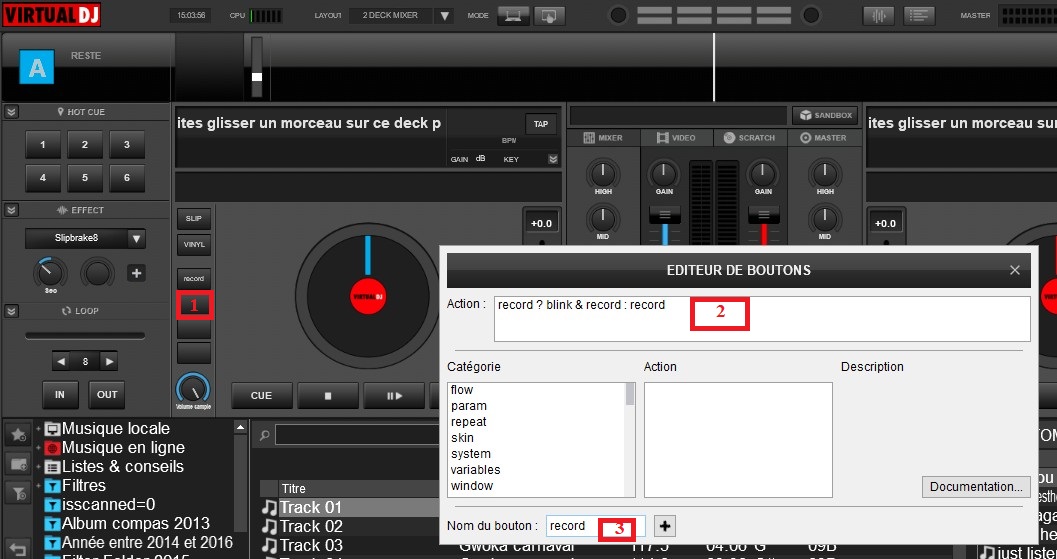Decrease loop size with left arrow
The width and height of the screenshot is (1057, 559).
click(x=61, y=361)
